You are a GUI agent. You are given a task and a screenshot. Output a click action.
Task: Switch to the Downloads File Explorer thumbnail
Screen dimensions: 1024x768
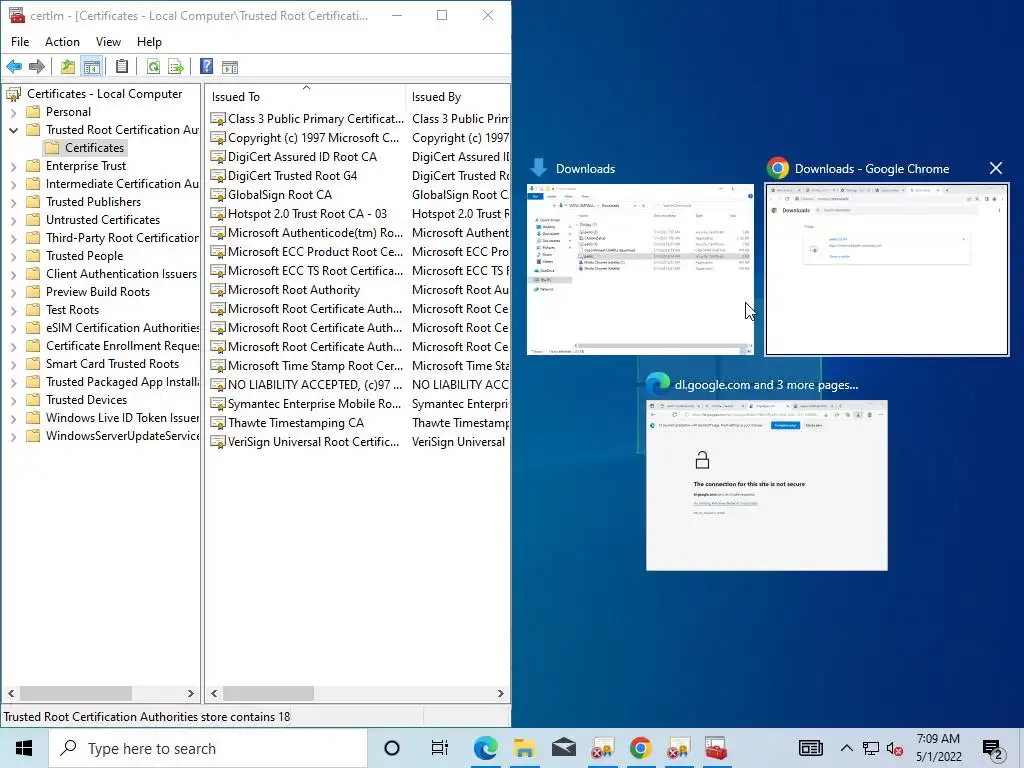[640, 269]
